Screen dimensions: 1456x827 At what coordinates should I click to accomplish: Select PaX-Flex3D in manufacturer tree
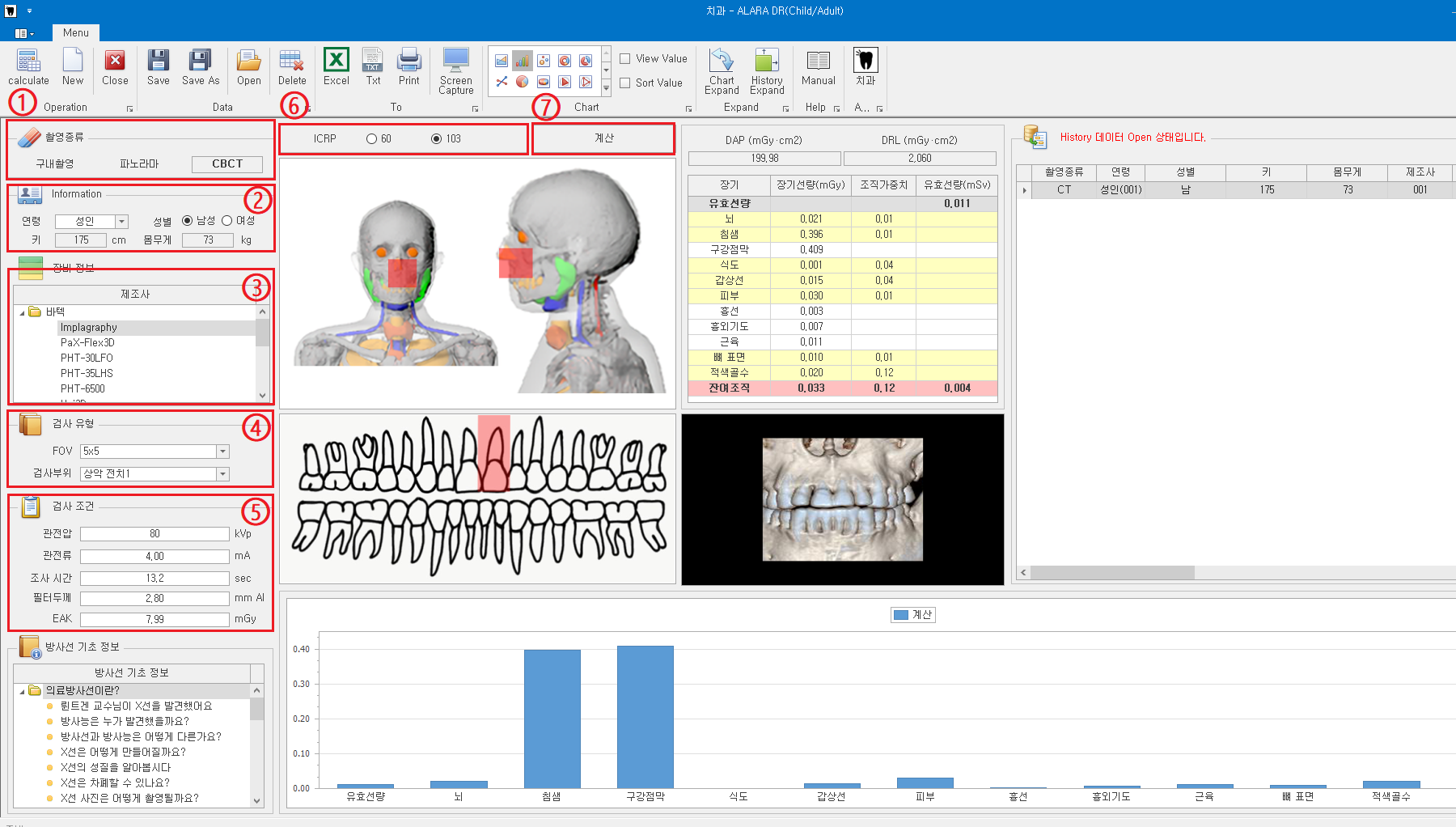click(87, 343)
